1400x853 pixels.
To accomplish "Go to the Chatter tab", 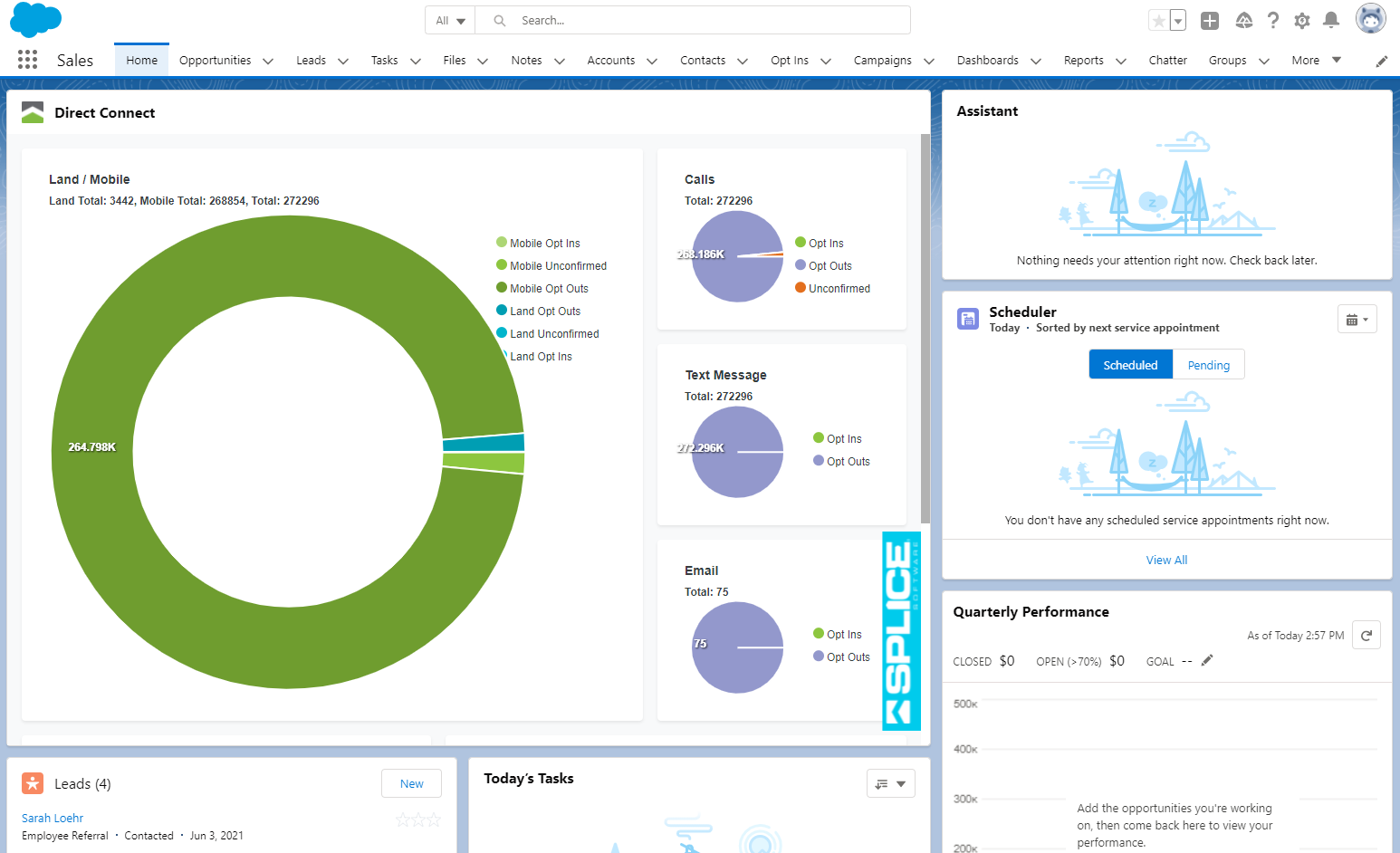I will (1167, 61).
